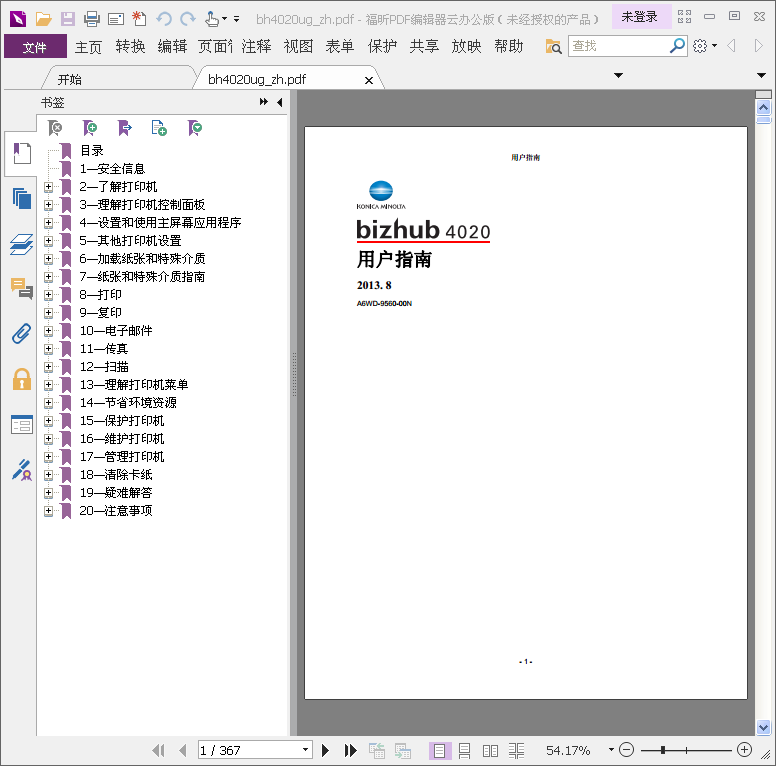
Task: Expand the 16—维护打印机 bookmark node
Action: 48,439
